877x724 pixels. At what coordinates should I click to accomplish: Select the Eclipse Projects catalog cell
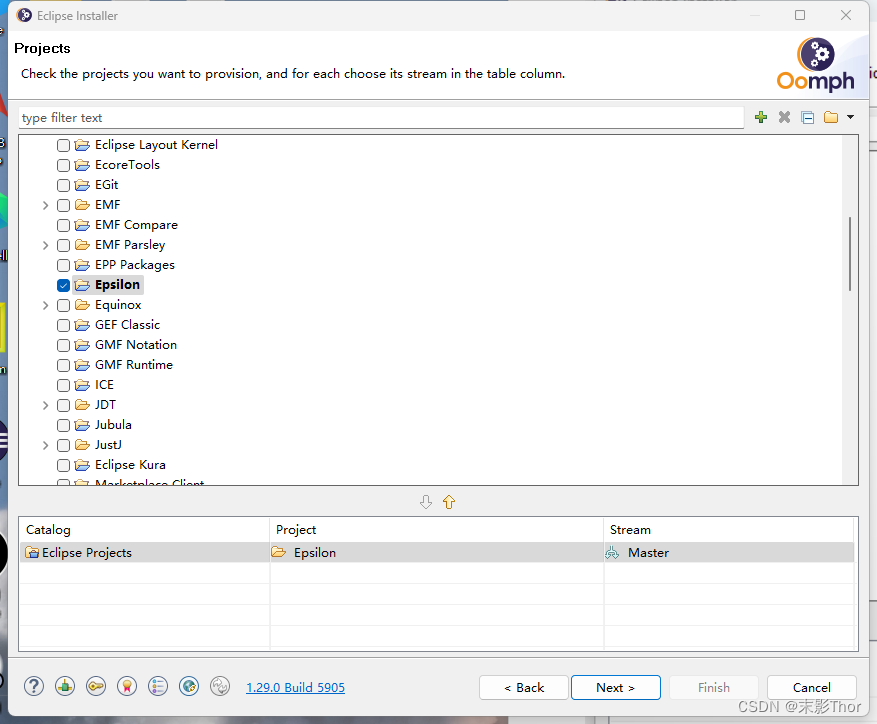pyautogui.click(x=145, y=553)
